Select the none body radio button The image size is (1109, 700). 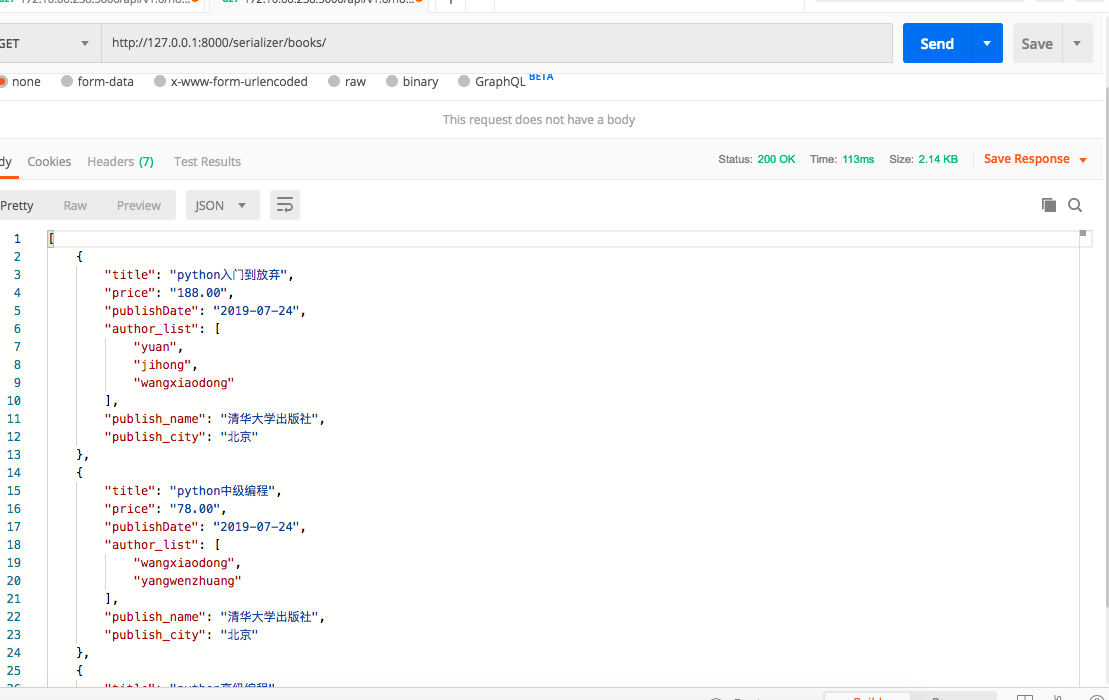(2, 81)
